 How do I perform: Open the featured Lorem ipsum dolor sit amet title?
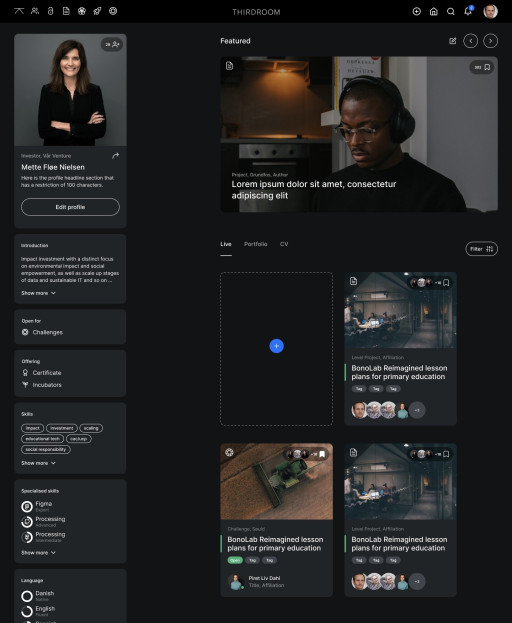314,190
